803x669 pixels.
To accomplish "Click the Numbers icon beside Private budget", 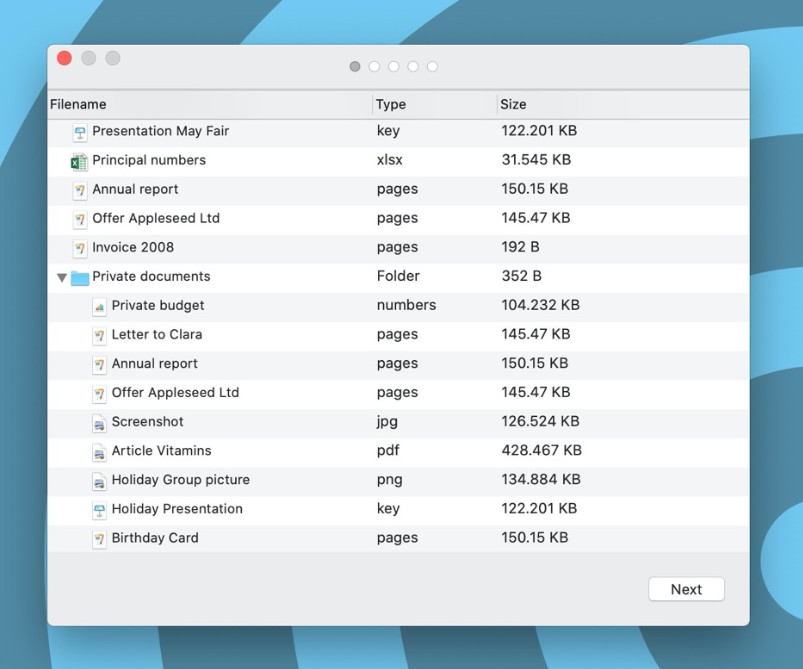I will pos(99,307).
